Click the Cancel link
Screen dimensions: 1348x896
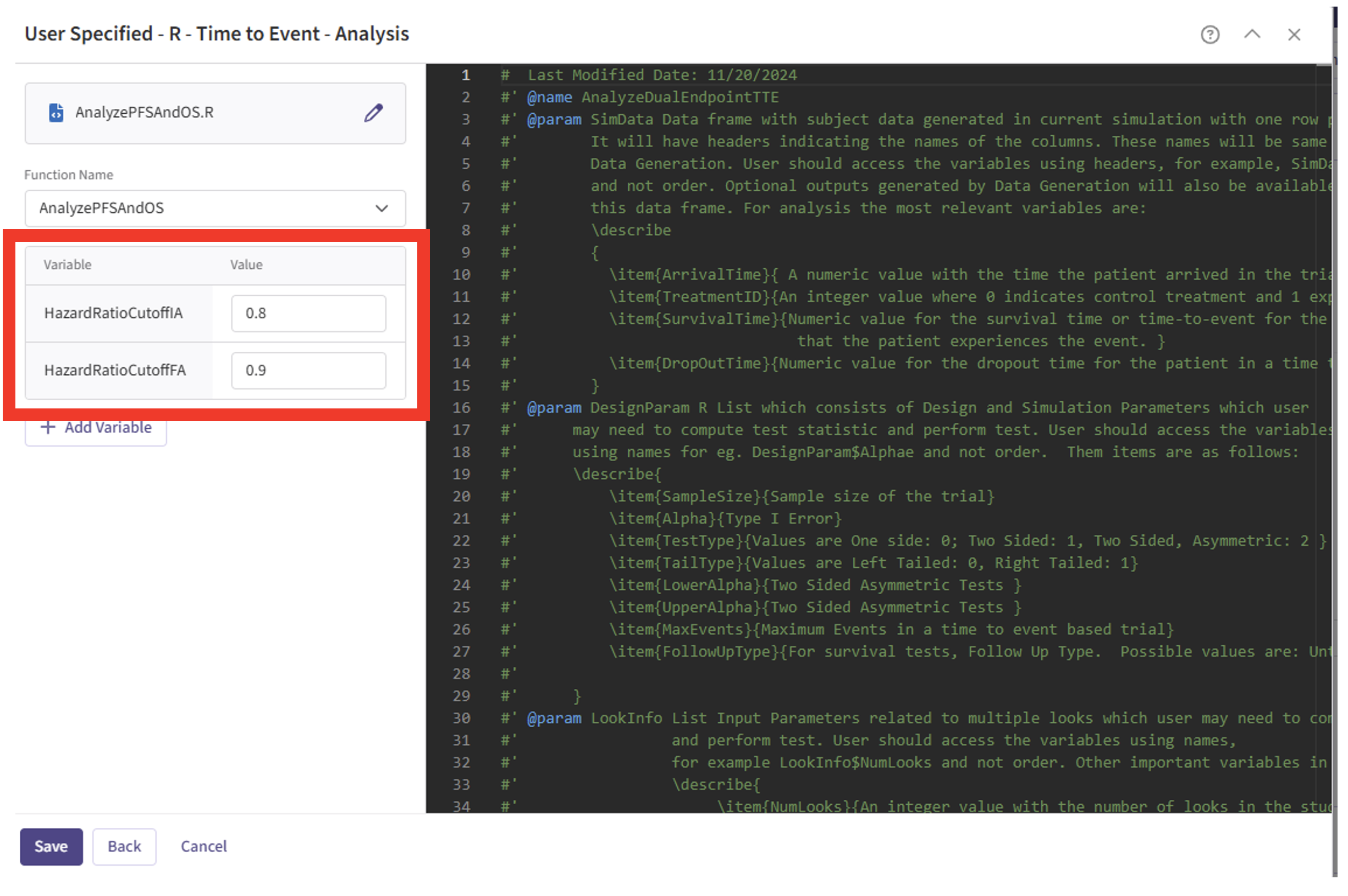[203, 847]
